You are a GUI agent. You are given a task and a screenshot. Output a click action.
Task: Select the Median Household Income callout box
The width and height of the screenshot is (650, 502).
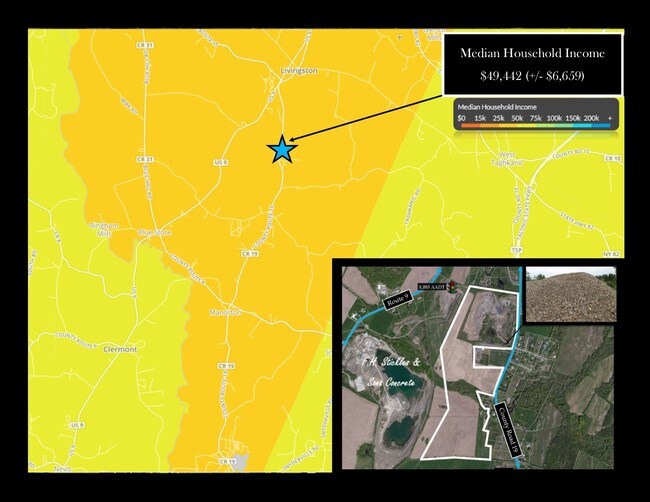533,63
